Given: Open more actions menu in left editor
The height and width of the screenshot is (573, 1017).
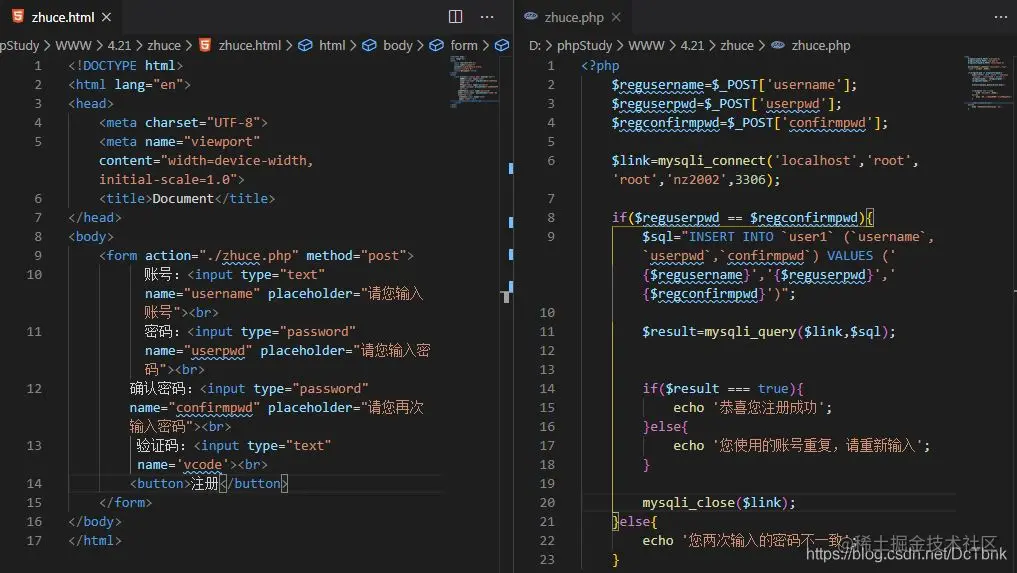Looking at the screenshot, I should click(x=487, y=17).
